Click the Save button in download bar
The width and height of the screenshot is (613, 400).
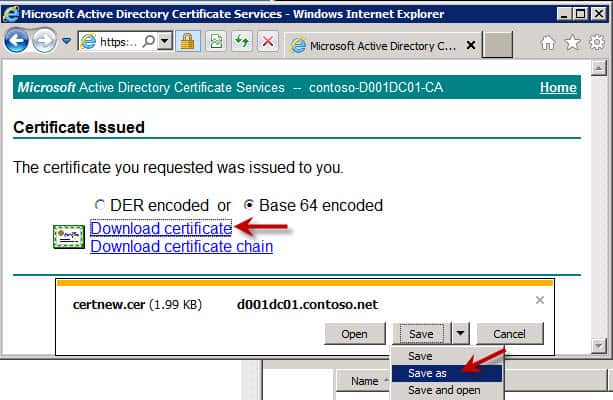421,334
